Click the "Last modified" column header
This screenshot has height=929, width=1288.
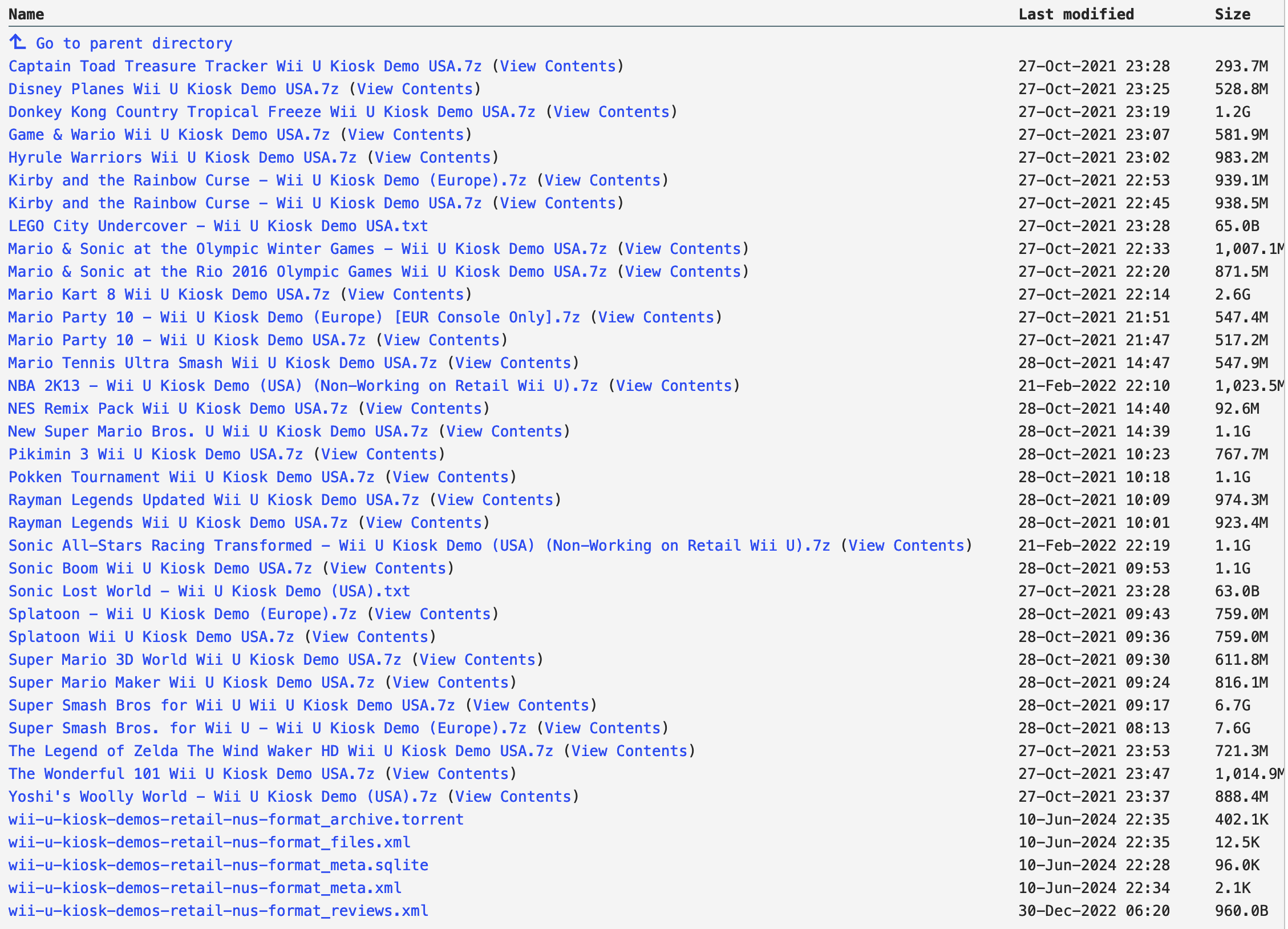coord(1076,14)
